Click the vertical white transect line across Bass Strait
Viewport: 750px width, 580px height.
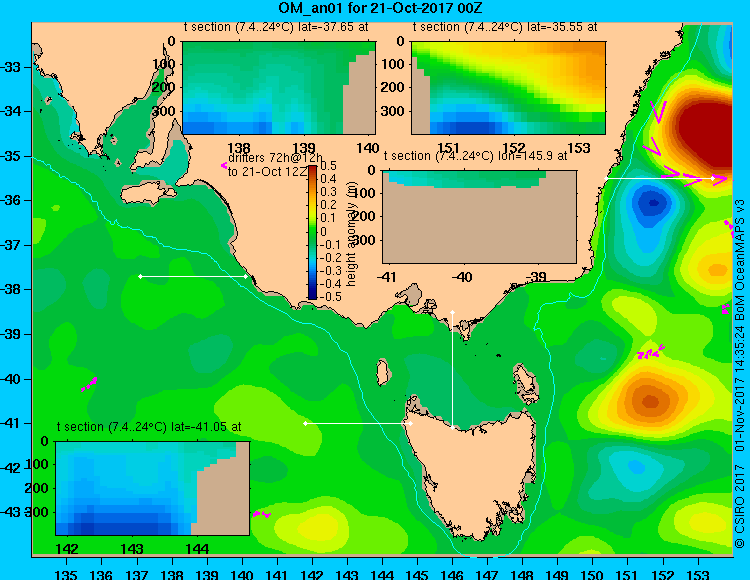[452, 370]
